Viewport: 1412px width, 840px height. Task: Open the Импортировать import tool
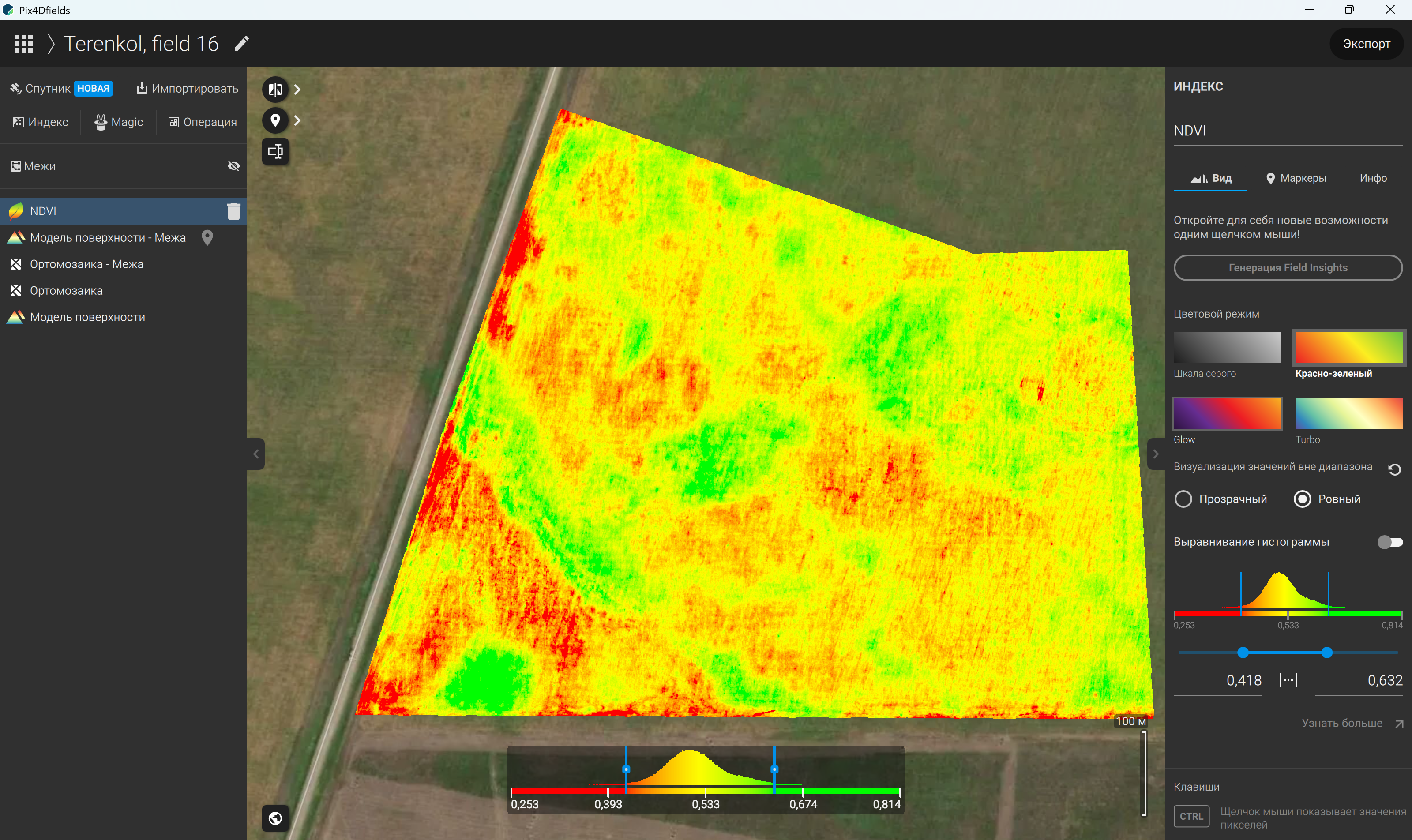pyautogui.click(x=188, y=88)
